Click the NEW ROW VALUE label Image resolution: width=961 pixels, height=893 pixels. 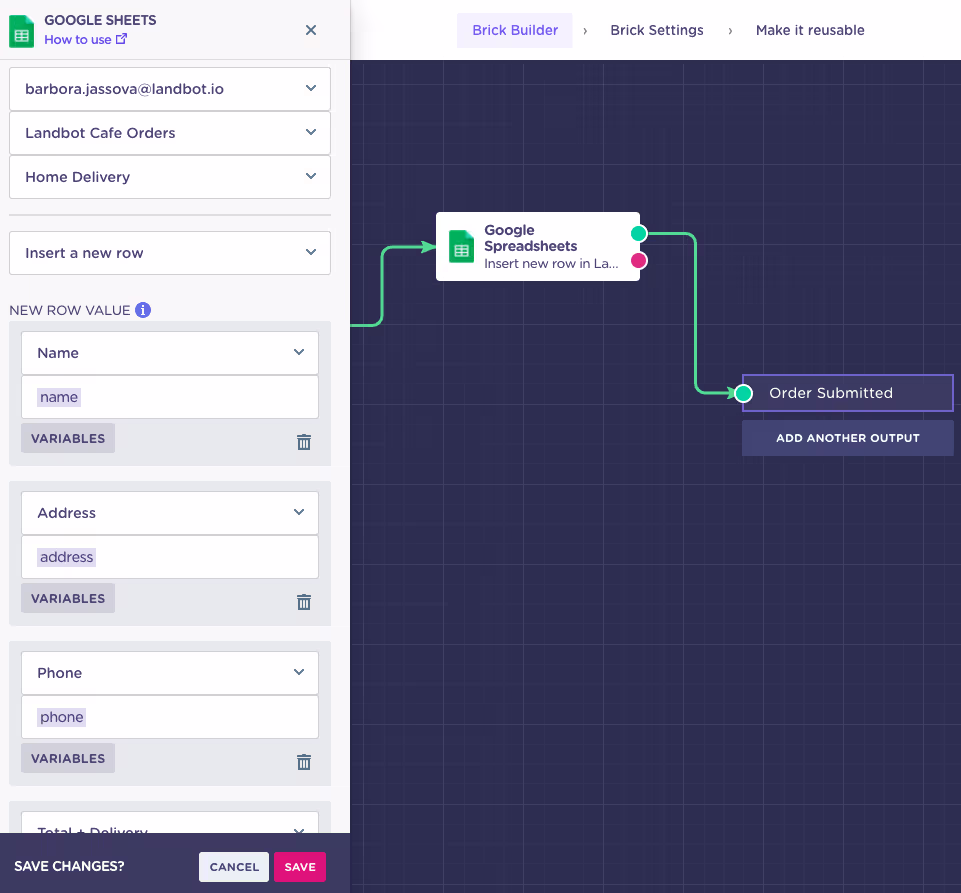(70, 310)
